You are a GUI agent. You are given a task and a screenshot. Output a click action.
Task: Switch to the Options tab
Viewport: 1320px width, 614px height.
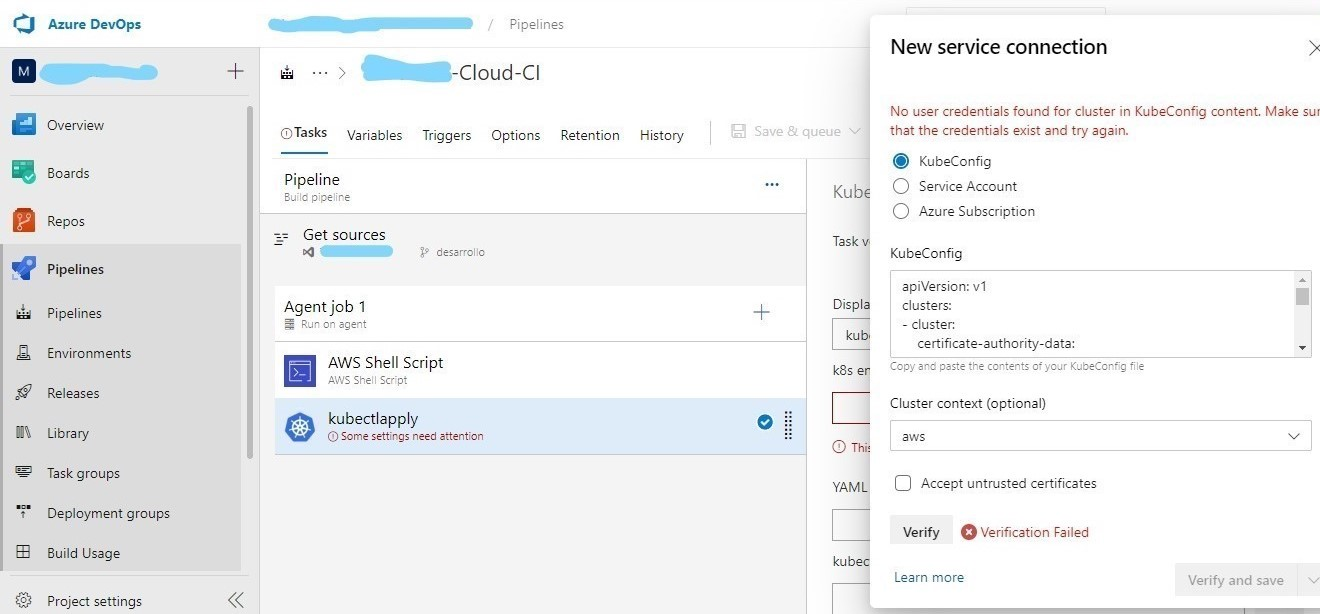point(516,135)
